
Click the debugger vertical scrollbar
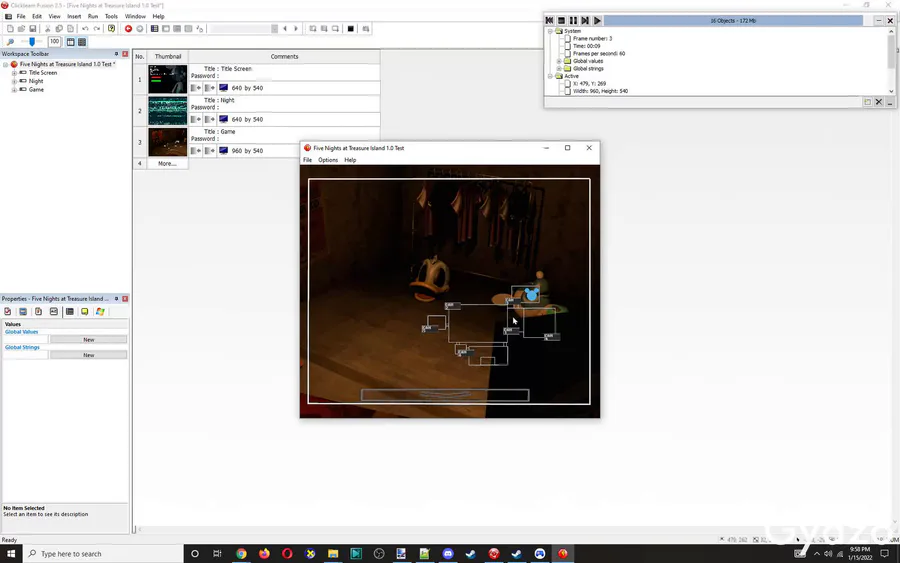pos(891,61)
